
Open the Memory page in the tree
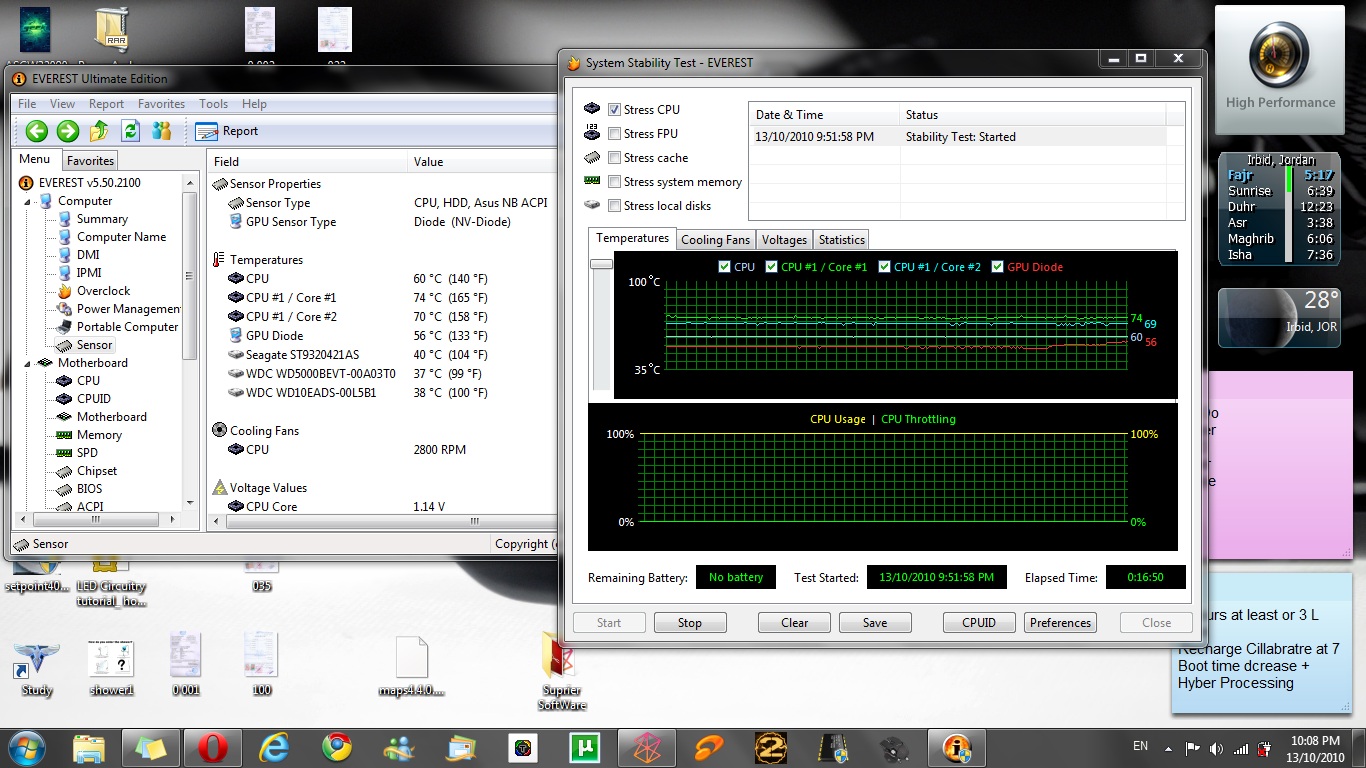pos(89,435)
